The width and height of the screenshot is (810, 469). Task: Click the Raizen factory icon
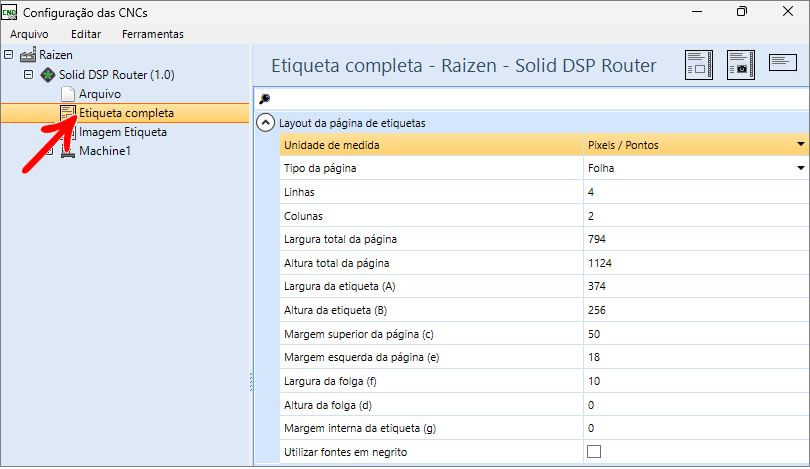[28, 55]
